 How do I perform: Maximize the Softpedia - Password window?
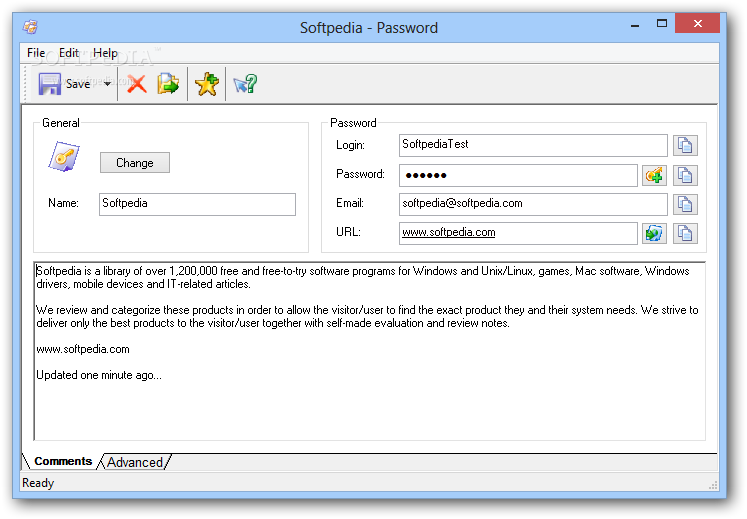click(662, 23)
